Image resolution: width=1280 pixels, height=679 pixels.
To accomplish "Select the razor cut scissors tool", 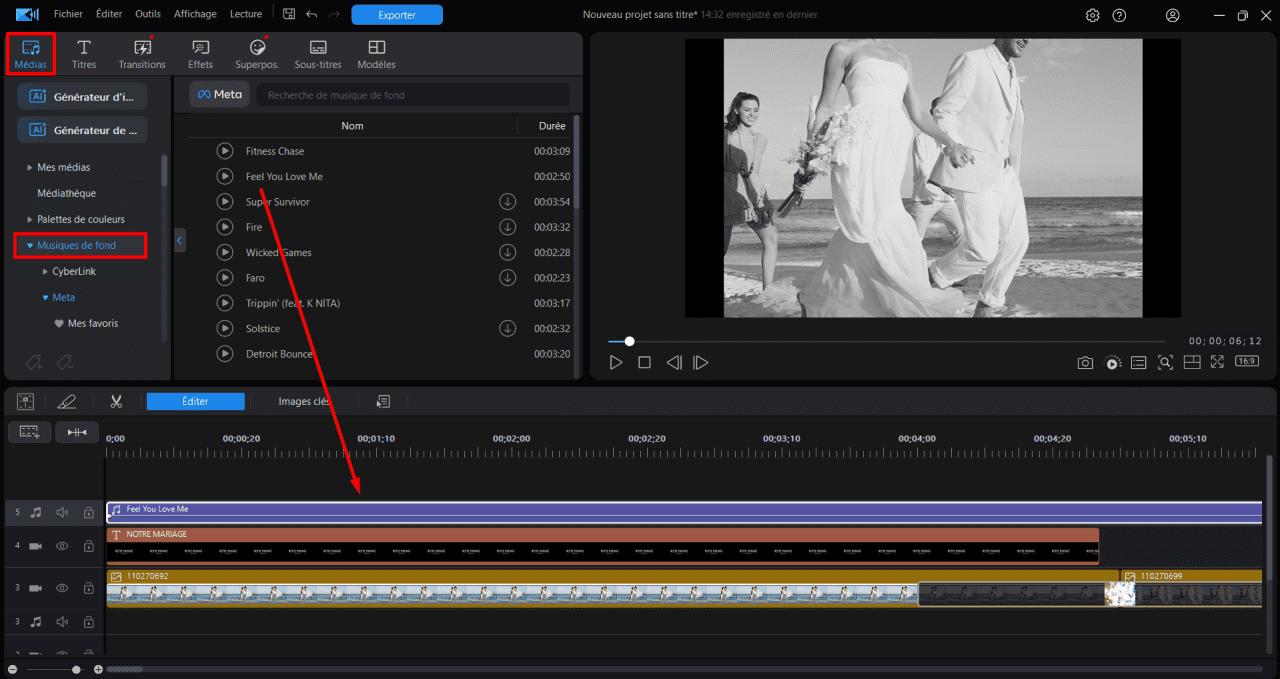I will (116, 401).
